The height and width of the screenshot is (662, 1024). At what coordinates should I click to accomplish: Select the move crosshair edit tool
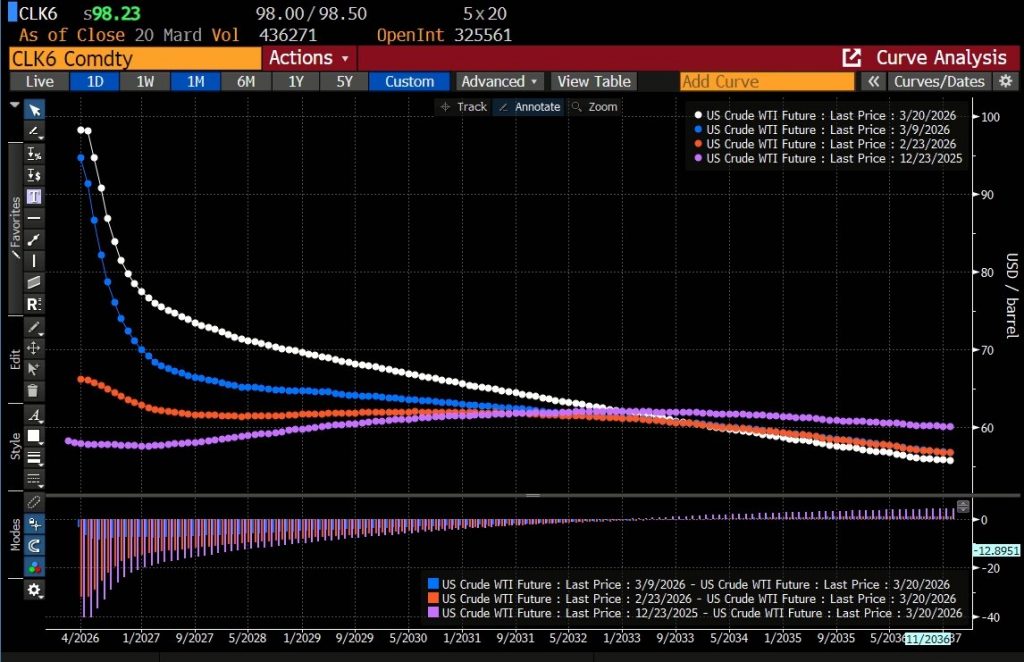tap(34, 348)
